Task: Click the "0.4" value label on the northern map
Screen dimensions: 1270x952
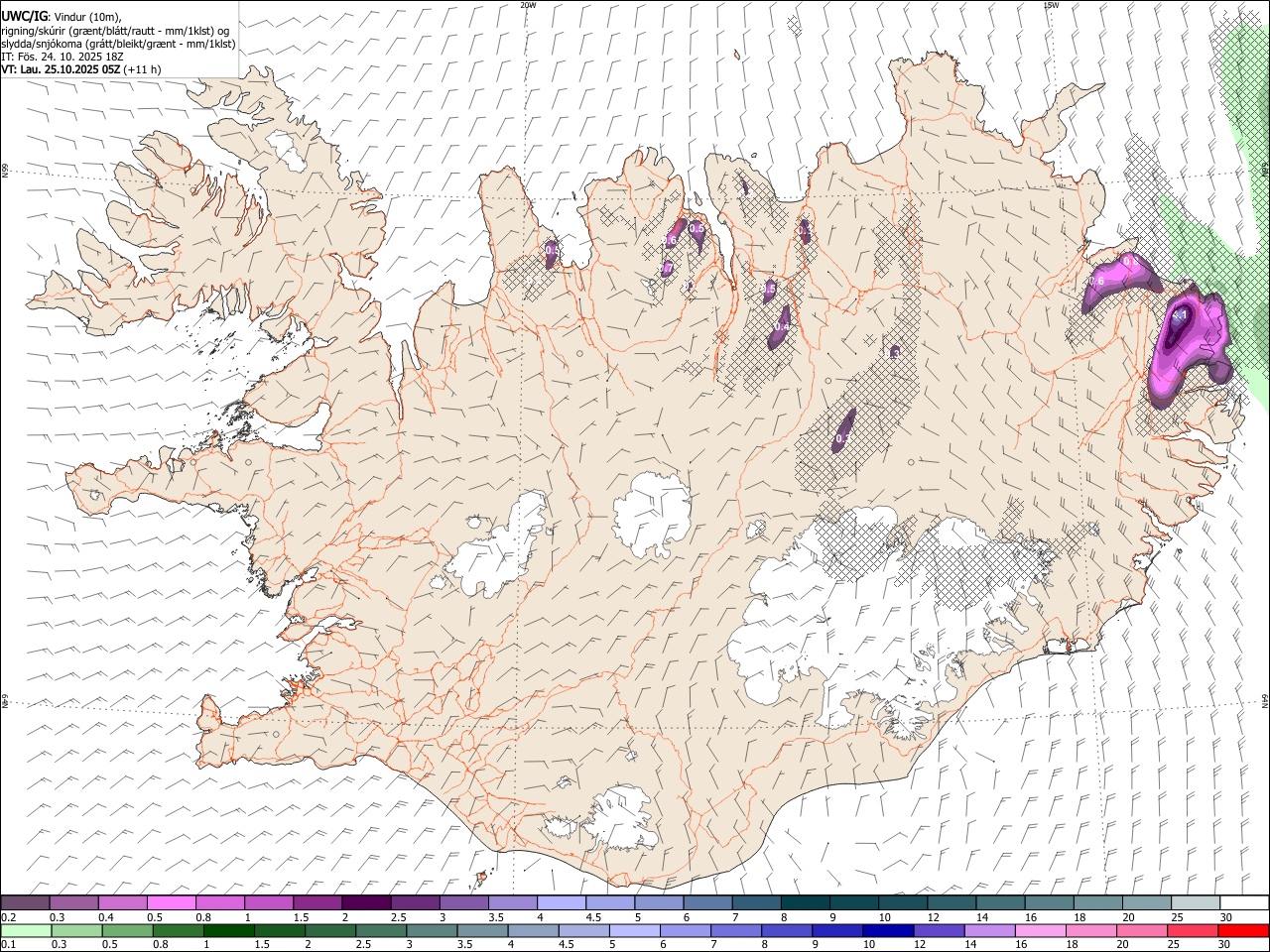Action: point(782,326)
